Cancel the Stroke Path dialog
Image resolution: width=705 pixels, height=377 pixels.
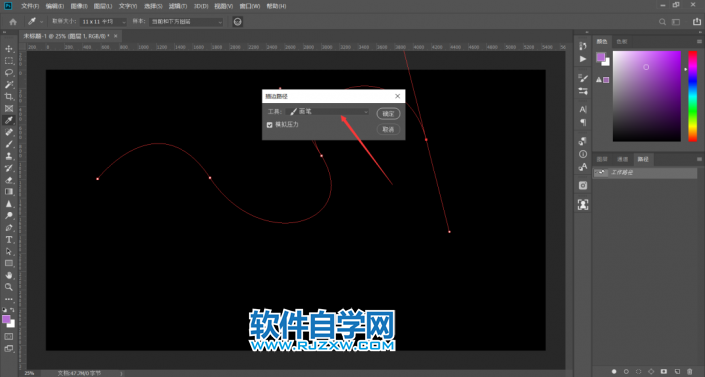388,130
